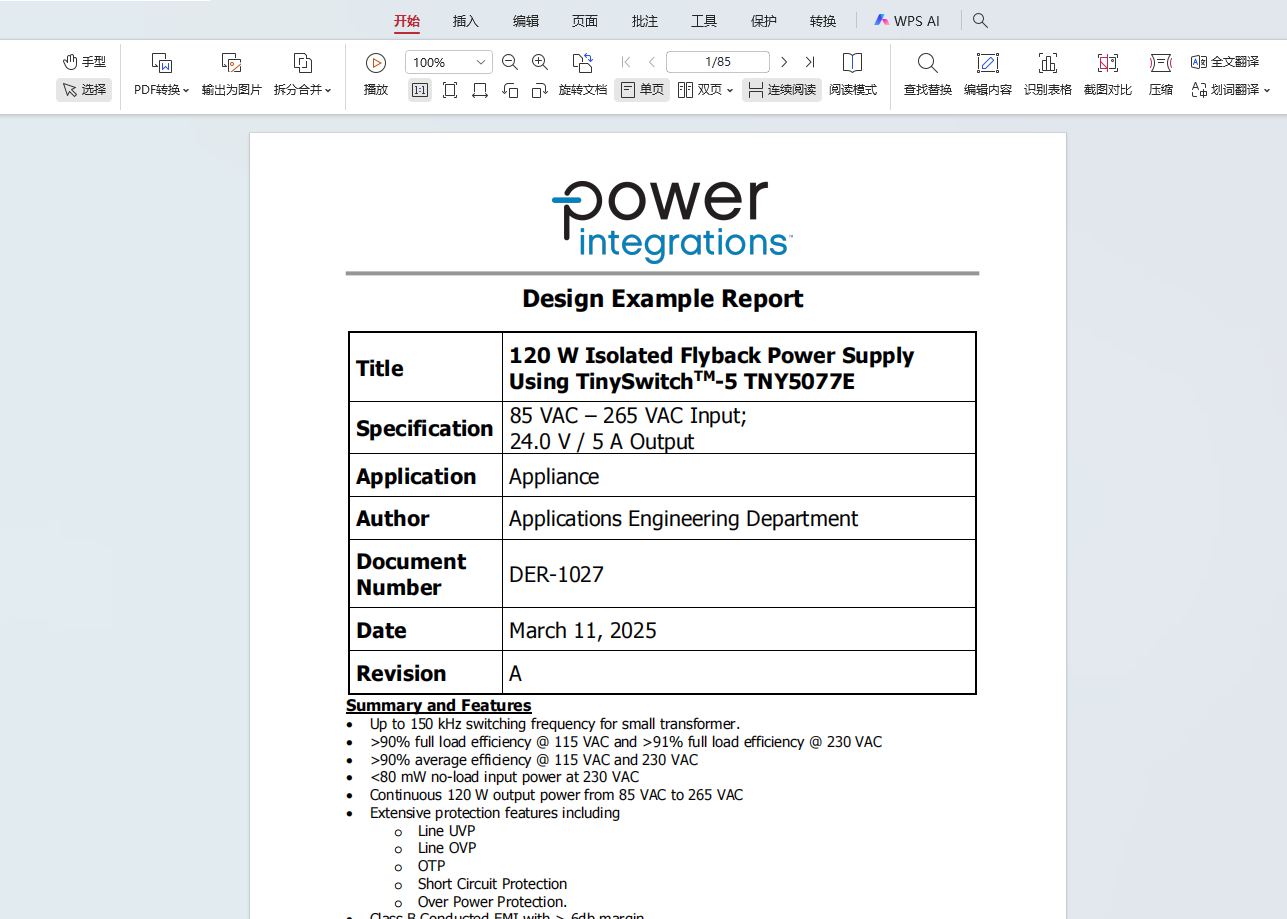Open 双页 double page dropdown
1287x919 pixels.
(706, 90)
